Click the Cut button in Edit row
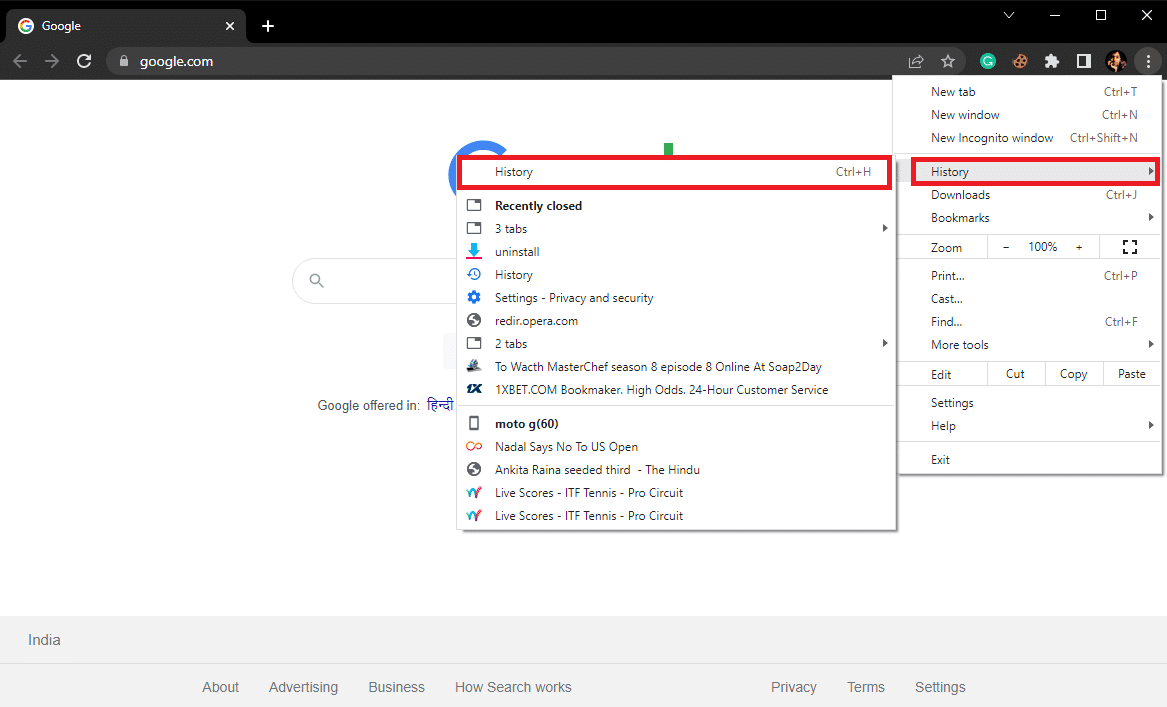 coord(1015,374)
